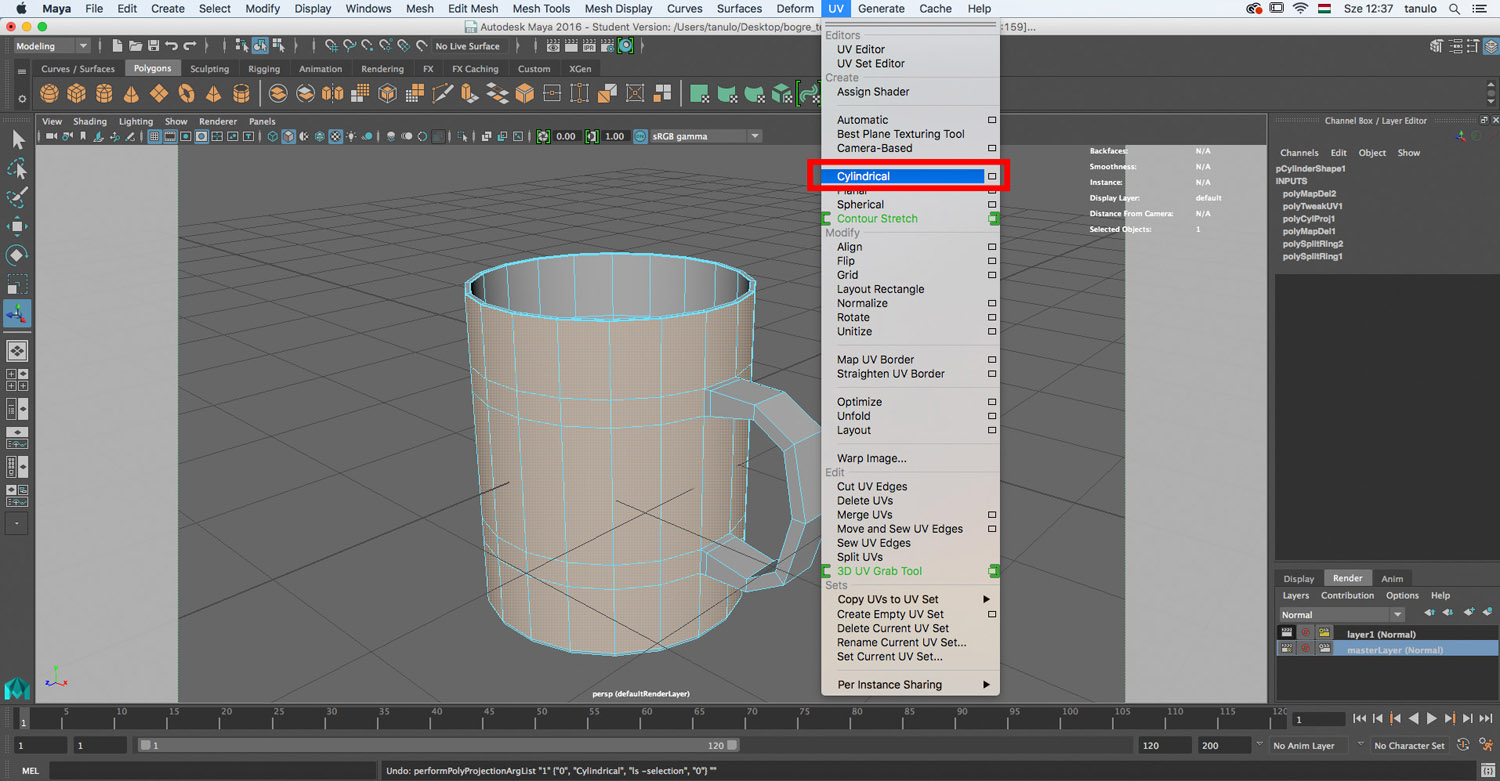Screen dimensions: 1500x781
Task: Open the Modeling menu set dropdown
Action: point(51,46)
